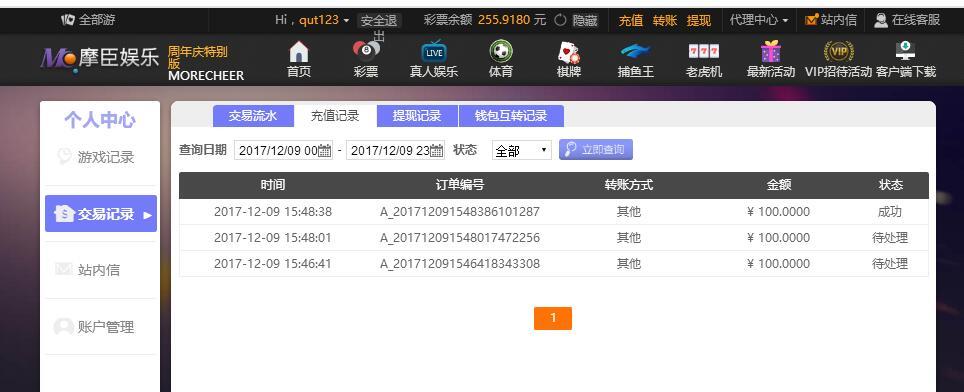Click the time 2017-12-09 15:48:38

point(273,212)
